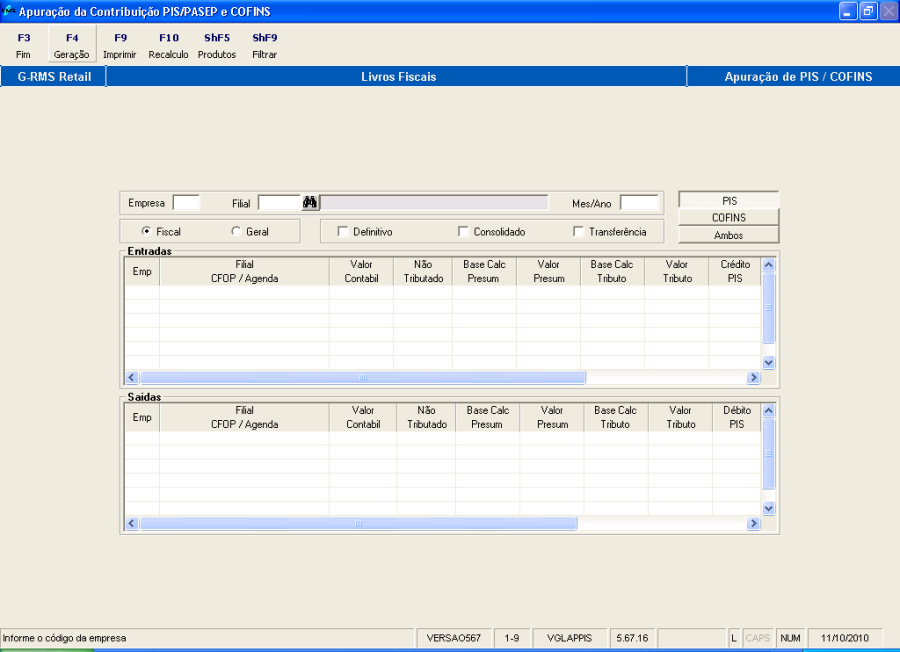Click the Saidas horizontal scrollbar thumb
Screen dimensions: 900x652
coord(359,523)
